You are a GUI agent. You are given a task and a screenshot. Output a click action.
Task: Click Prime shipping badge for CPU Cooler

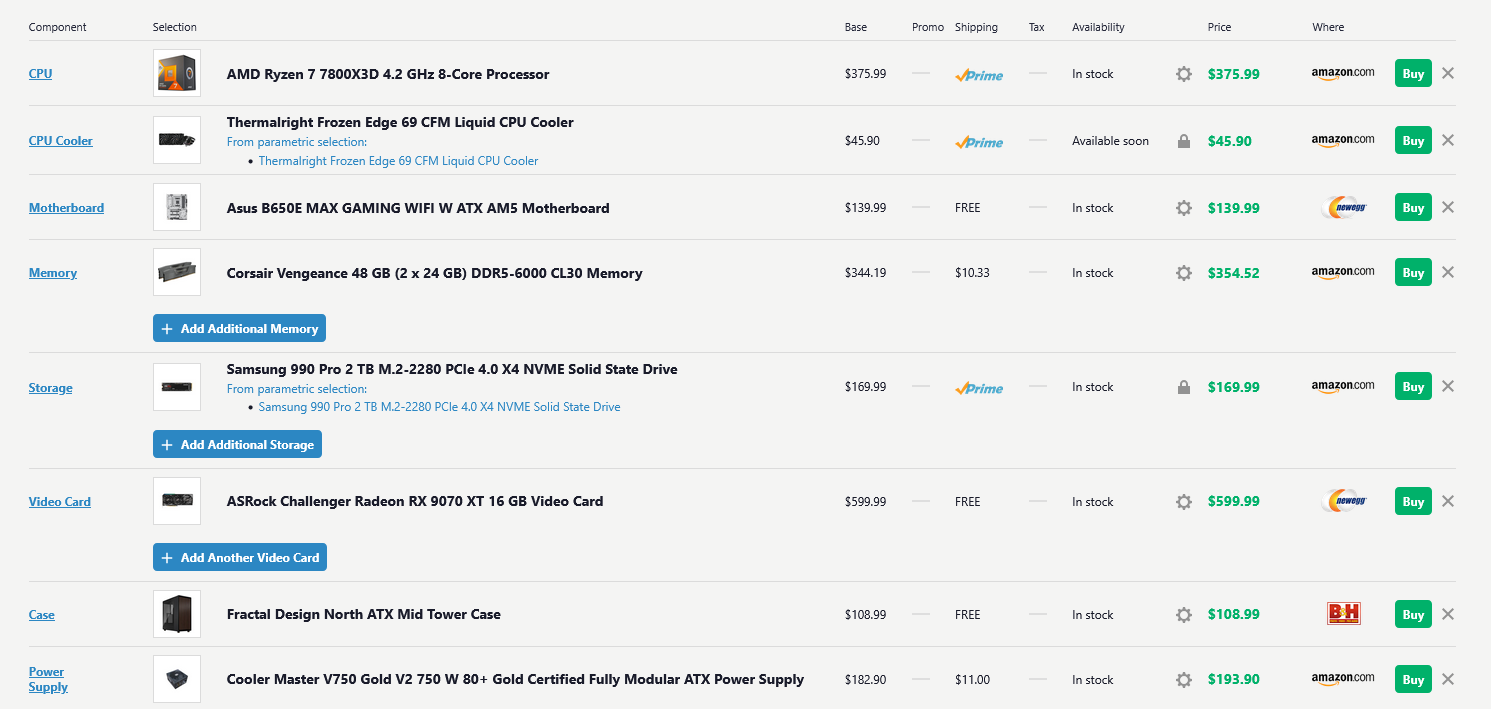(979, 142)
